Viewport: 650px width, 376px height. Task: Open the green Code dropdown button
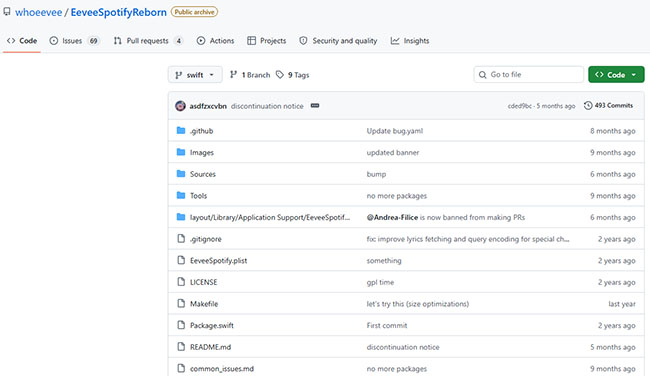(616, 75)
